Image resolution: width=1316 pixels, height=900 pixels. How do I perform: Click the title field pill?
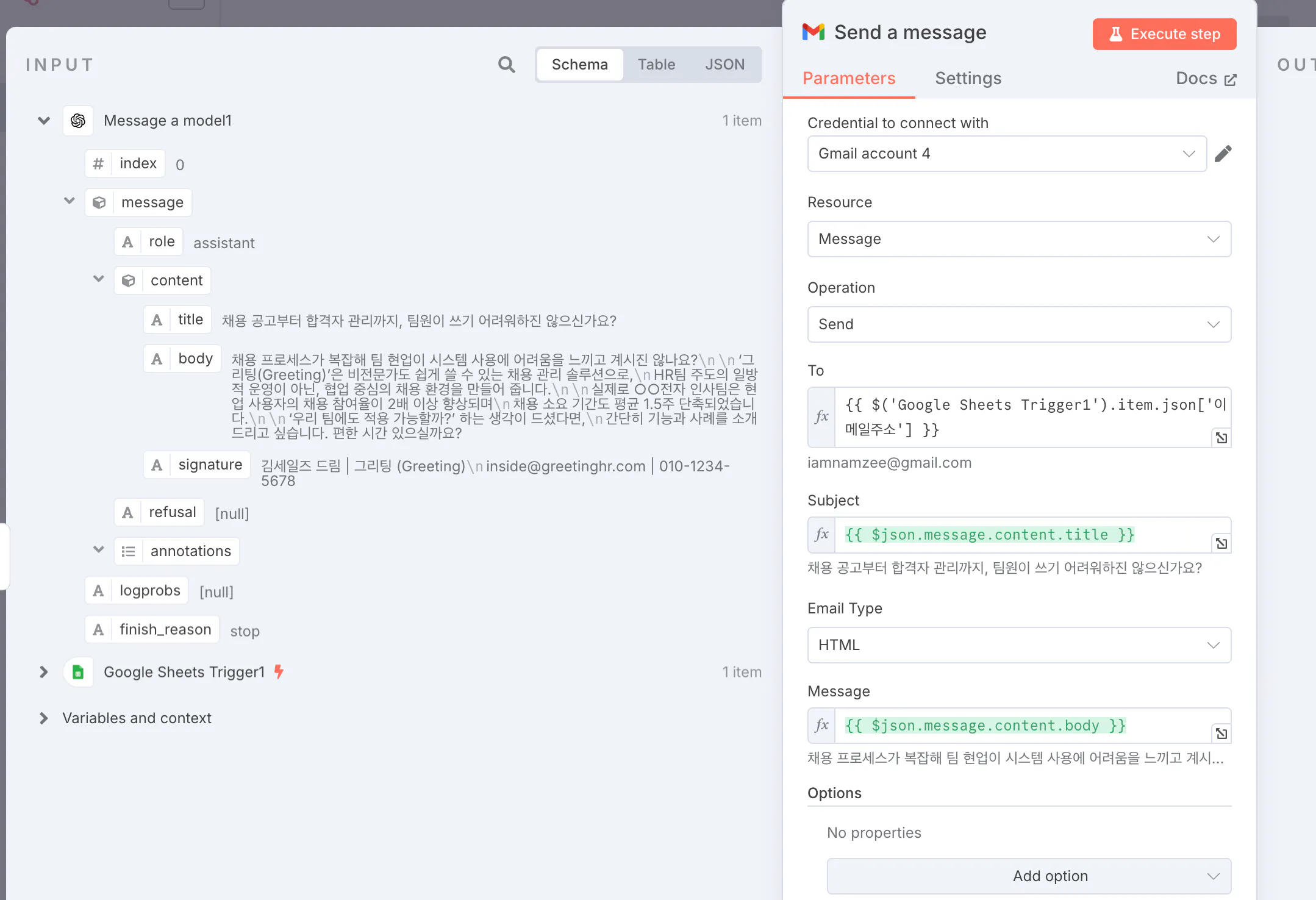tap(177, 320)
